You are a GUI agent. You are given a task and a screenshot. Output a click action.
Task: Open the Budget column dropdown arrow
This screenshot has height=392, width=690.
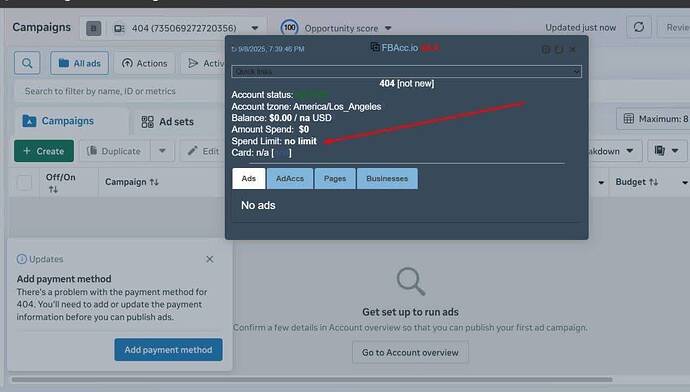685,182
